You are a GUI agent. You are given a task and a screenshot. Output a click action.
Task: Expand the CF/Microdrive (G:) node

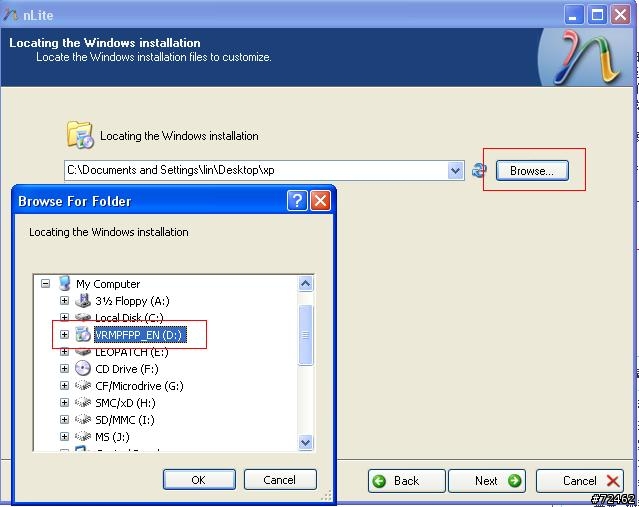click(x=64, y=385)
